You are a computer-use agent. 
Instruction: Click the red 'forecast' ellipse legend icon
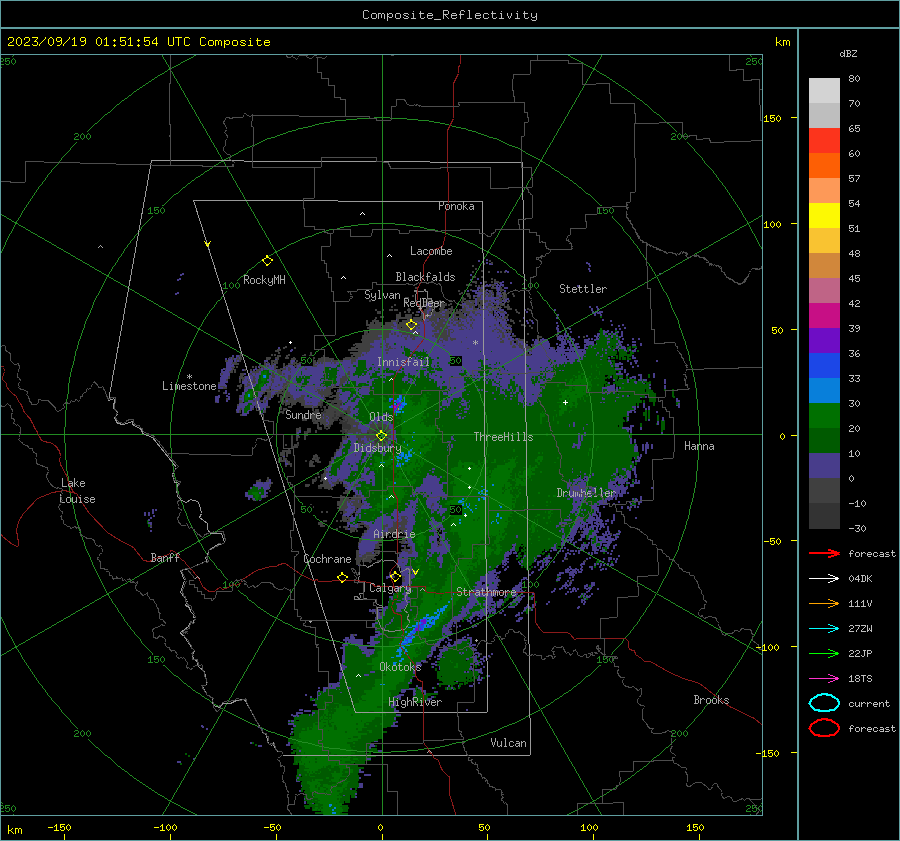tap(824, 728)
